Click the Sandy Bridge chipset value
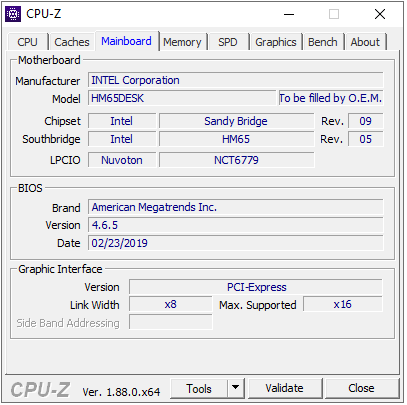The image size is (407, 405). tap(236, 121)
